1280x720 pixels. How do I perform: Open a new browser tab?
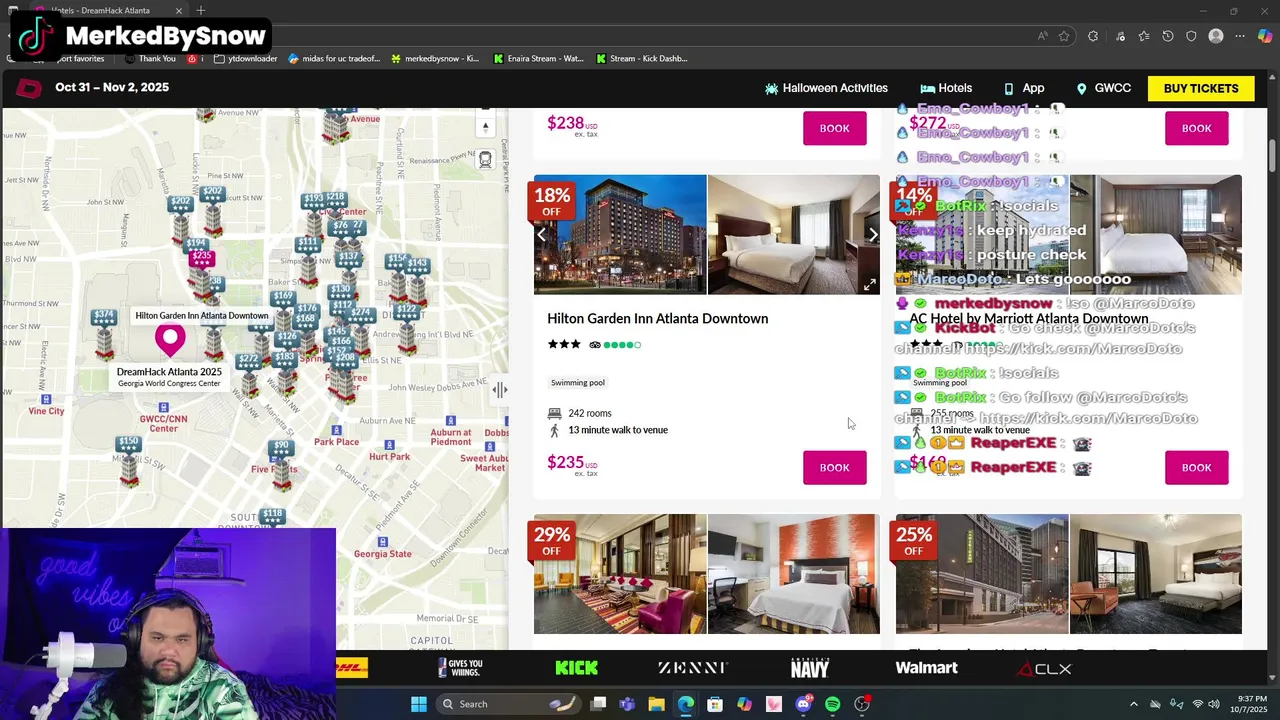pos(201,10)
